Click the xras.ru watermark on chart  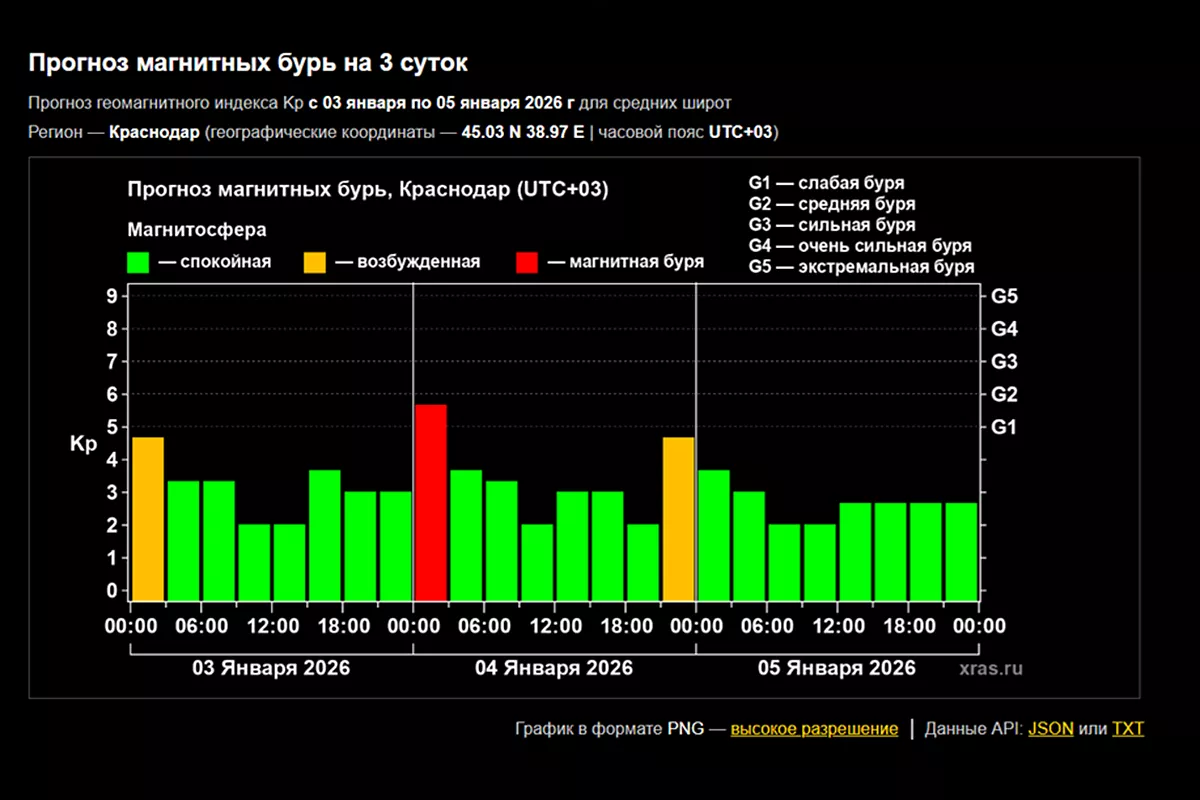(x=989, y=668)
